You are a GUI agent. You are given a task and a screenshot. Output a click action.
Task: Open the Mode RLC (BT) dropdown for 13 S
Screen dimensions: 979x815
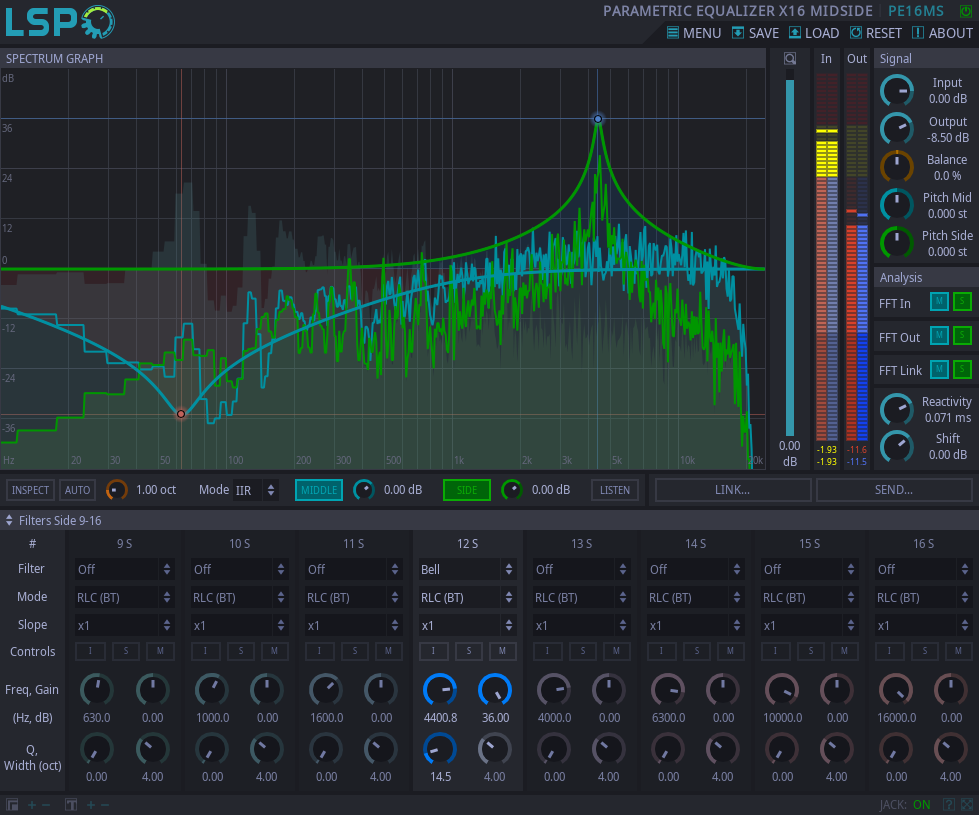581,598
